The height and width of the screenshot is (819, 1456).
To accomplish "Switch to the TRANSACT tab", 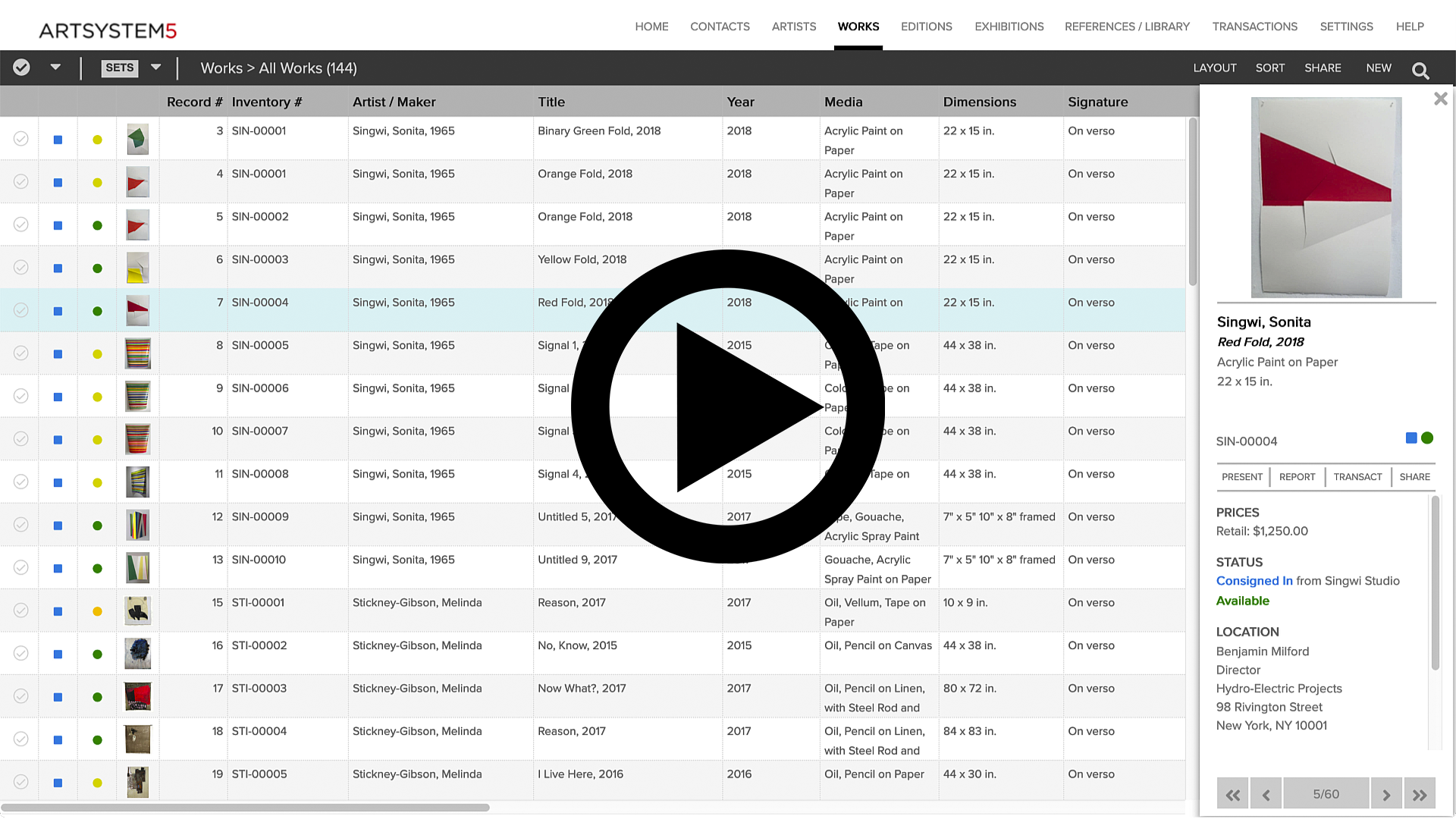I will tap(1357, 476).
